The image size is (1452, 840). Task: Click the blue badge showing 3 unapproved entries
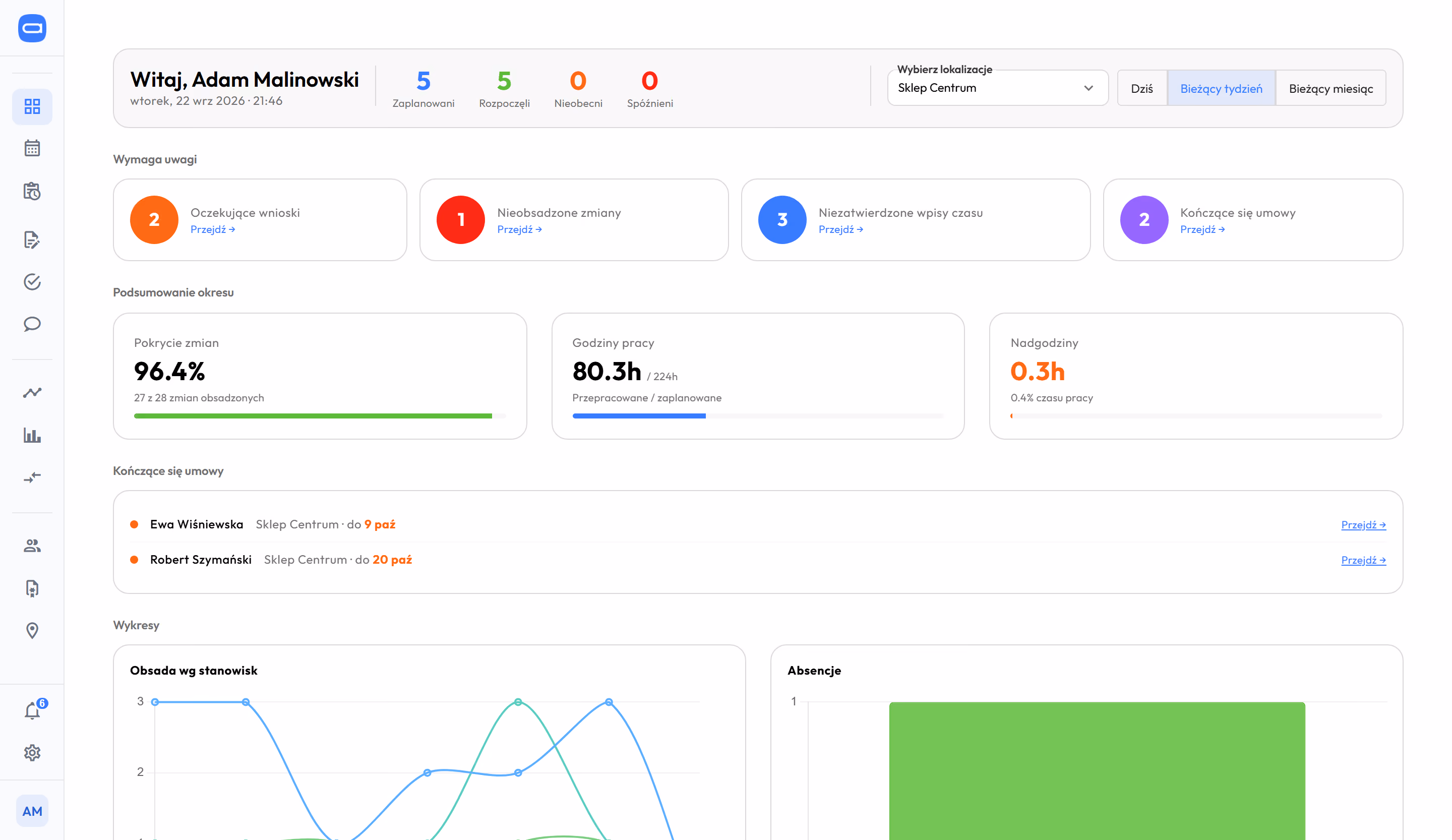coord(782,219)
